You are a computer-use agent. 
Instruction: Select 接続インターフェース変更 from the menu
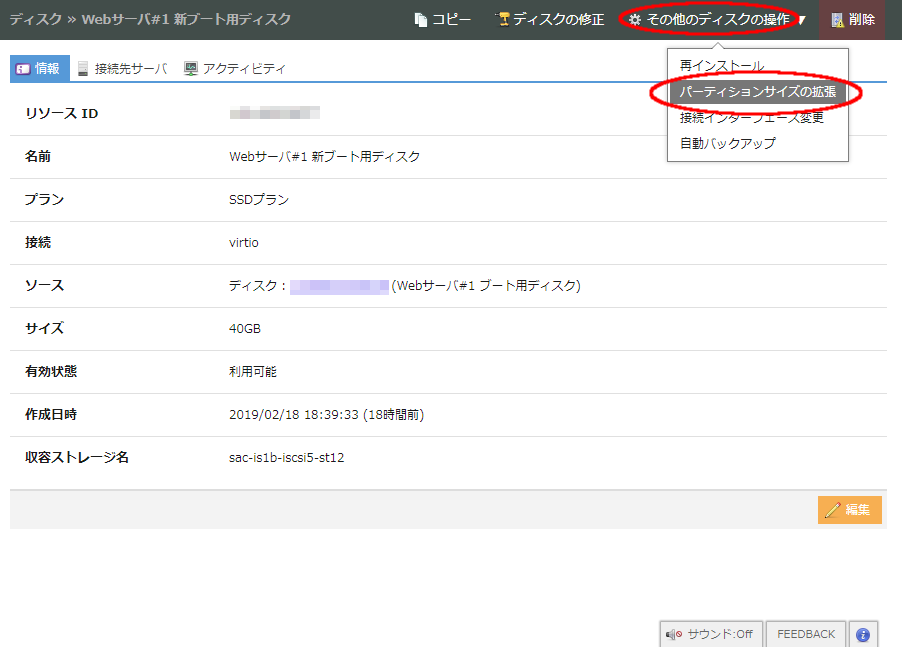(x=751, y=118)
